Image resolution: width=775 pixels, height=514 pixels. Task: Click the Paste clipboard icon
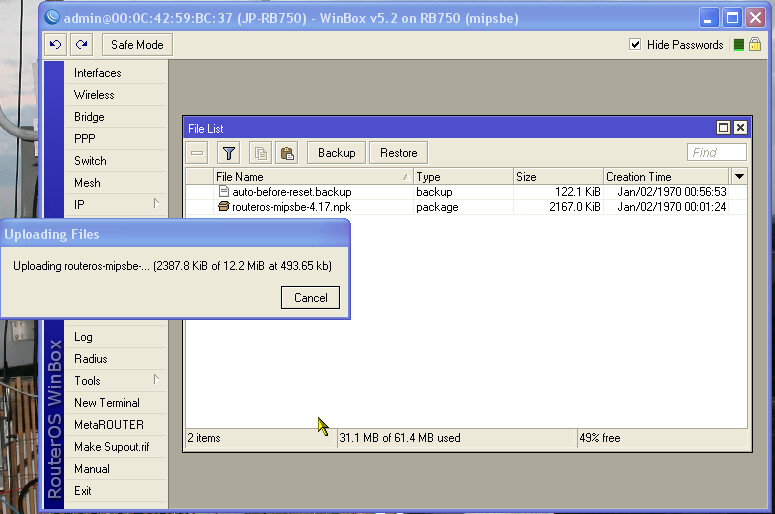click(x=287, y=153)
